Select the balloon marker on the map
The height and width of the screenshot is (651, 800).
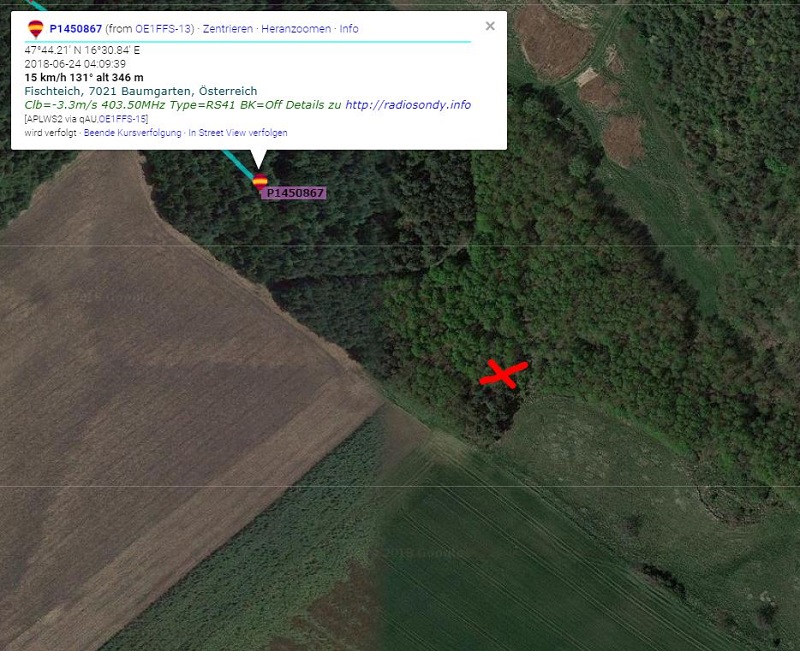pos(260,182)
